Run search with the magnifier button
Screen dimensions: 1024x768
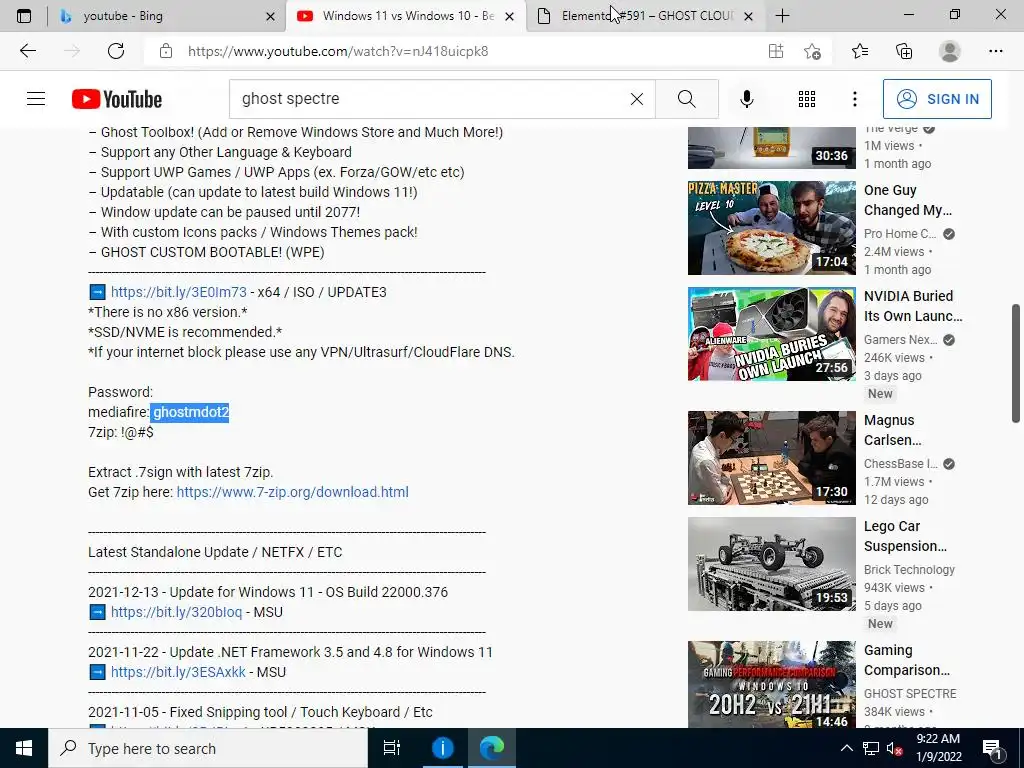point(686,99)
